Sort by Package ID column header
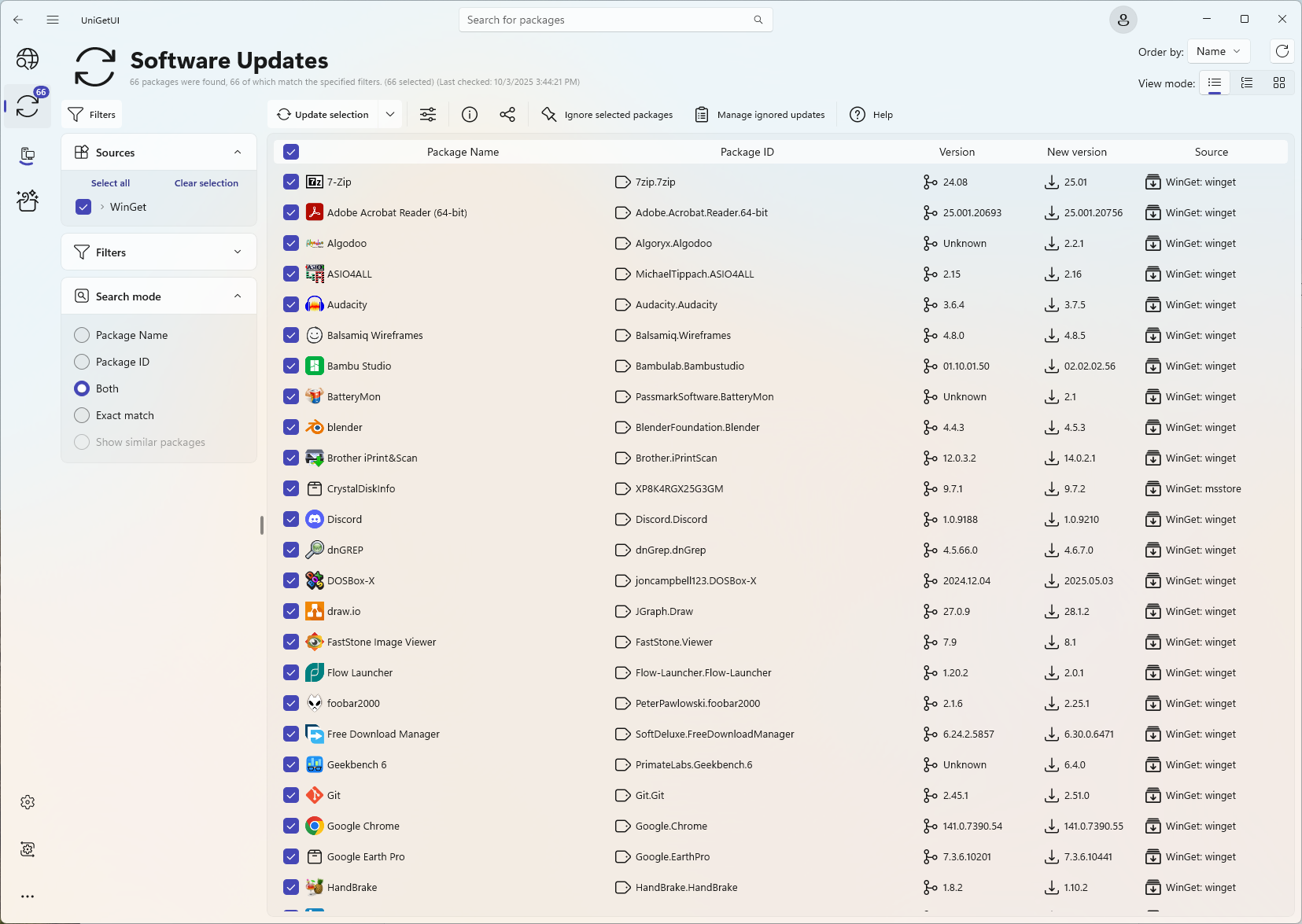The height and width of the screenshot is (924, 1302). (x=747, y=152)
